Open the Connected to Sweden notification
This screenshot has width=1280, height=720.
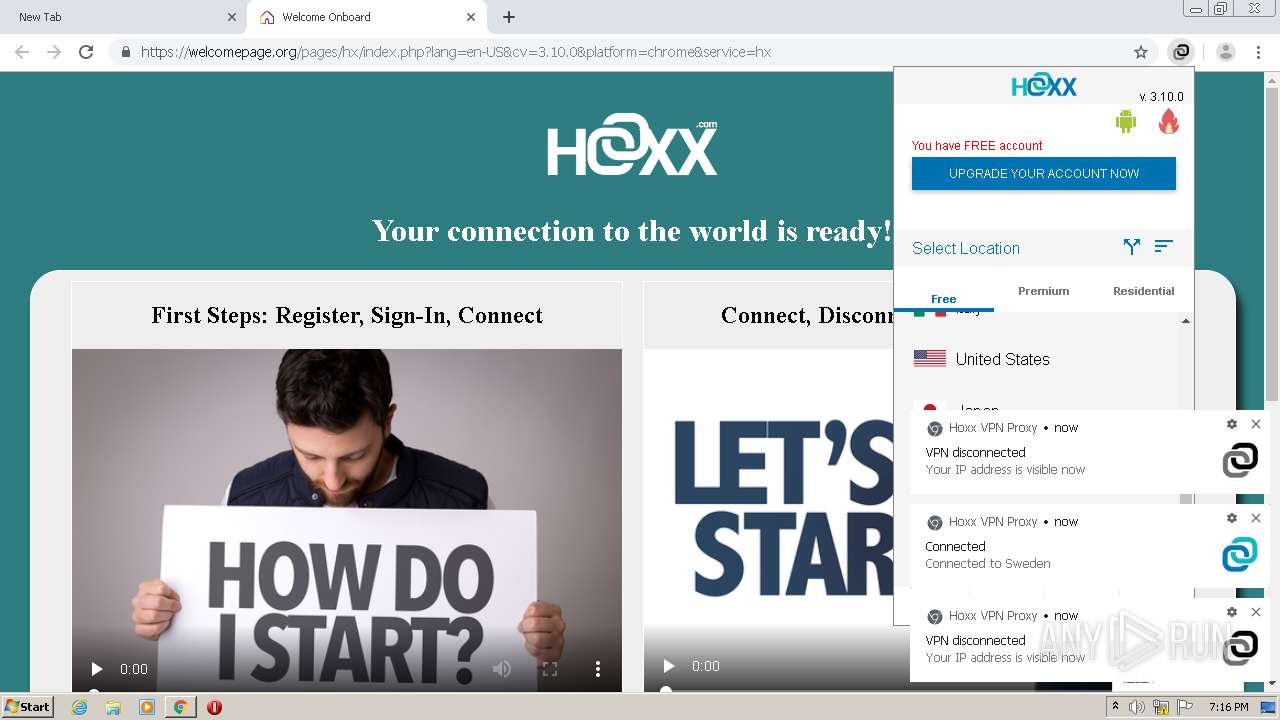click(1090, 546)
